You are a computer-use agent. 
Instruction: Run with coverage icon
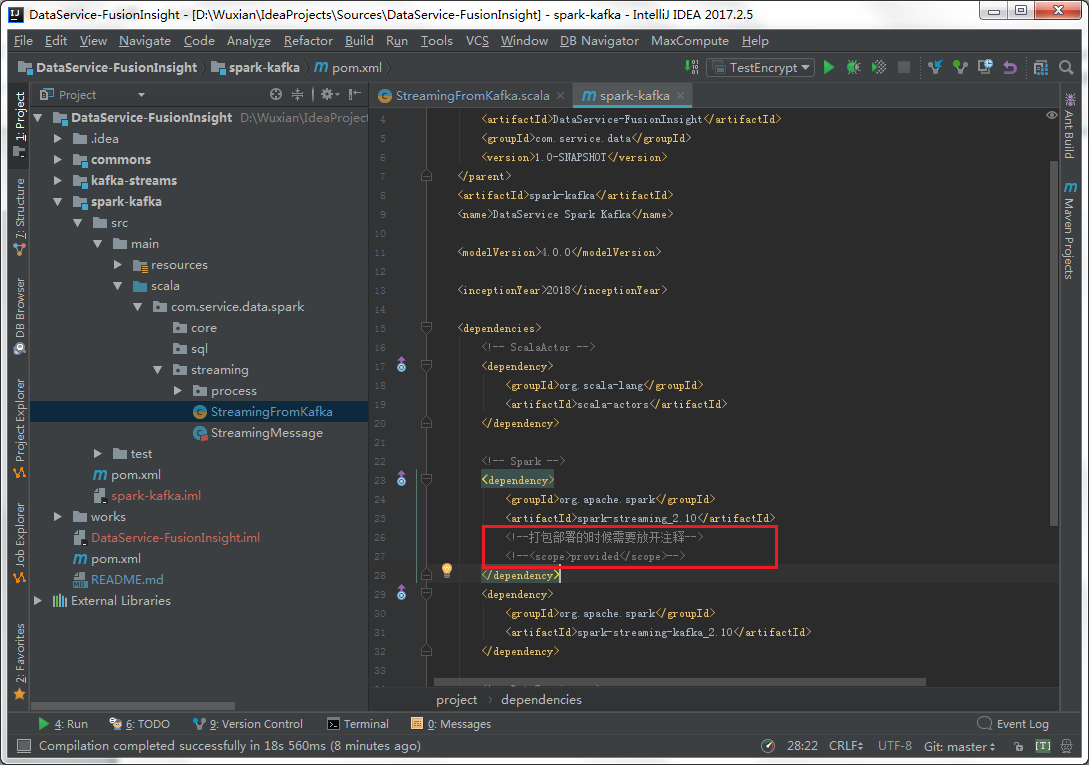879,67
